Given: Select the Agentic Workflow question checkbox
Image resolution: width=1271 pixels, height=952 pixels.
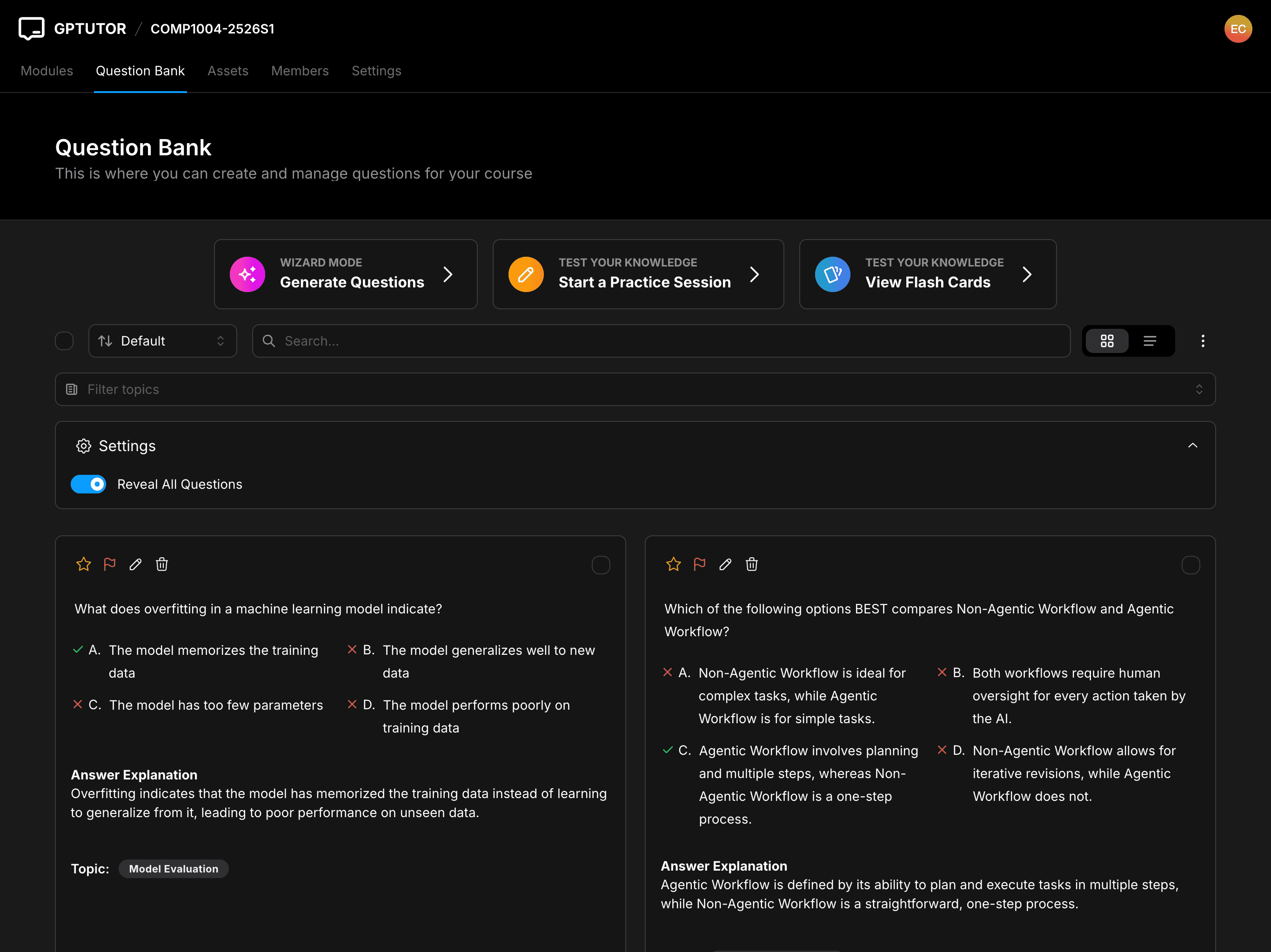Looking at the screenshot, I should point(1191,565).
